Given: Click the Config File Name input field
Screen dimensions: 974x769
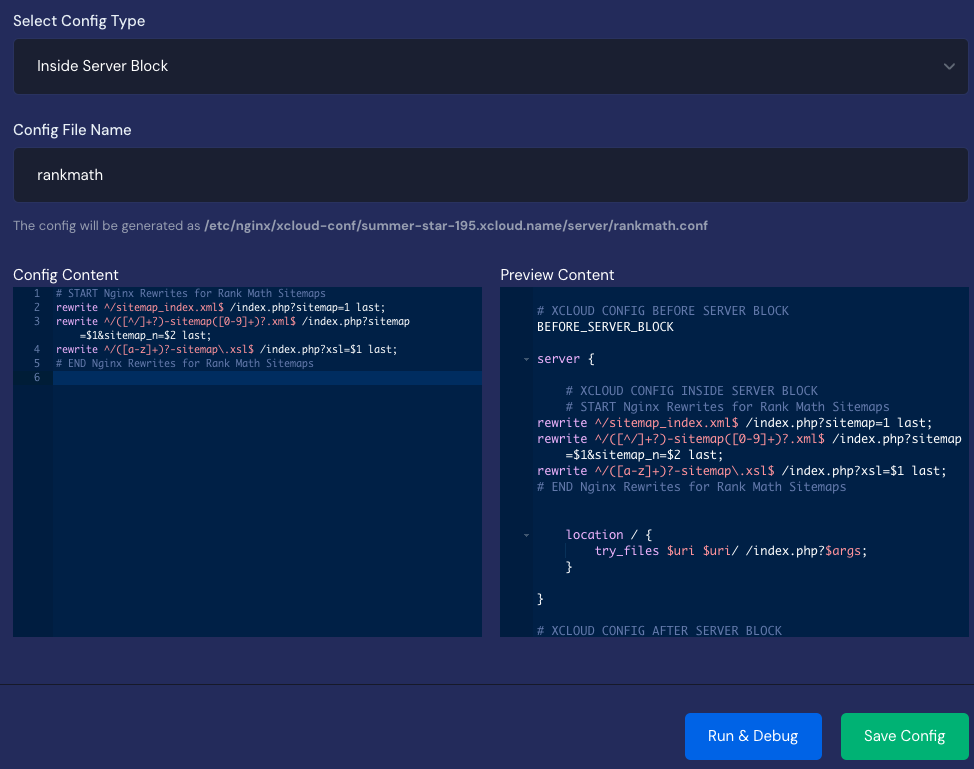Looking at the screenshot, I should coord(487,174).
